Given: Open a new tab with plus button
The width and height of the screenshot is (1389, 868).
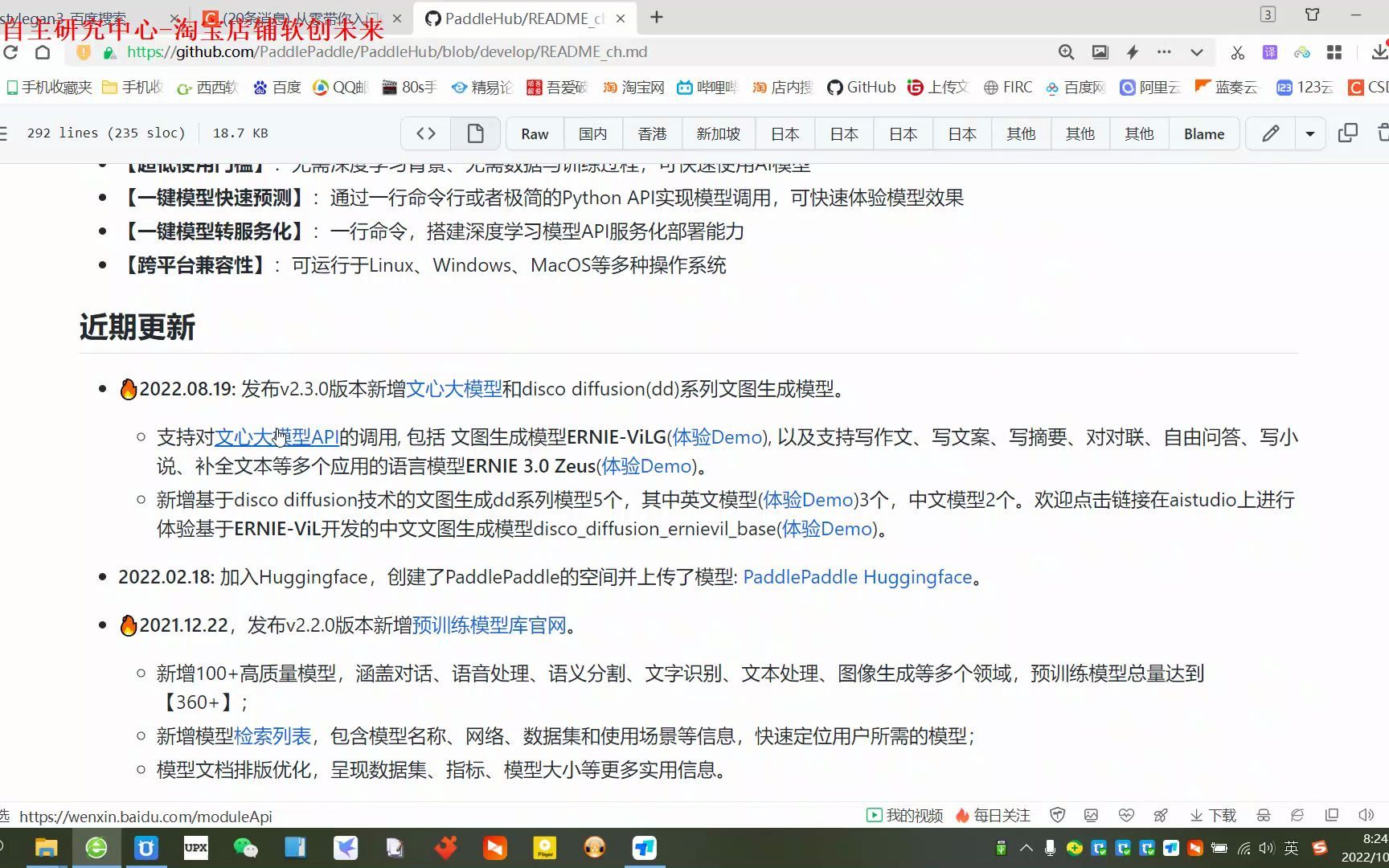Looking at the screenshot, I should click(657, 17).
